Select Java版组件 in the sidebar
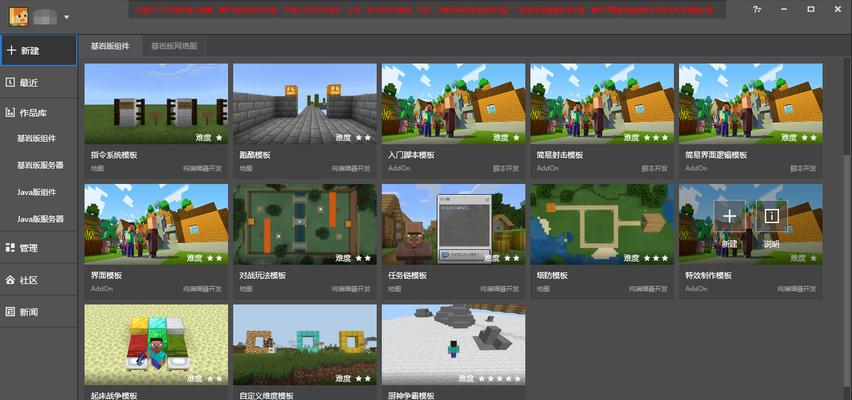This screenshot has height=400, width=852. tap(36, 192)
